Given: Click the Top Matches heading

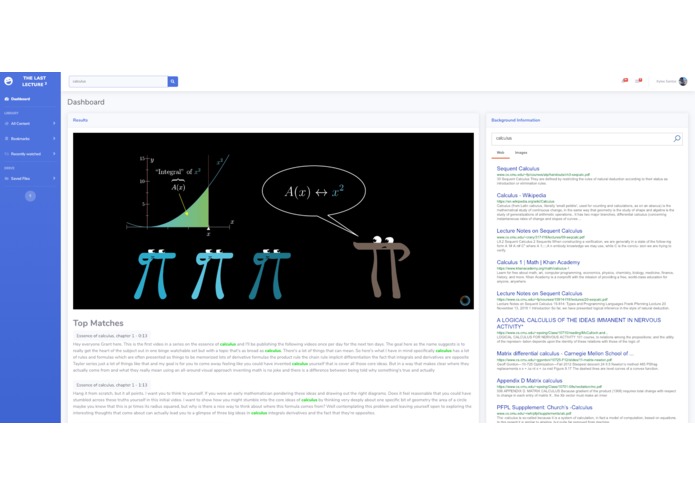Looking at the screenshot, I should 98,323.
